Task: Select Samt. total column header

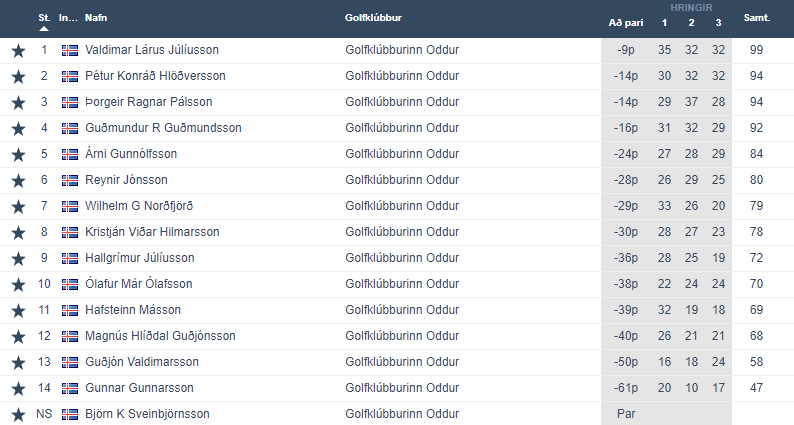Action: pyautogui.click(x=757, y=18)
